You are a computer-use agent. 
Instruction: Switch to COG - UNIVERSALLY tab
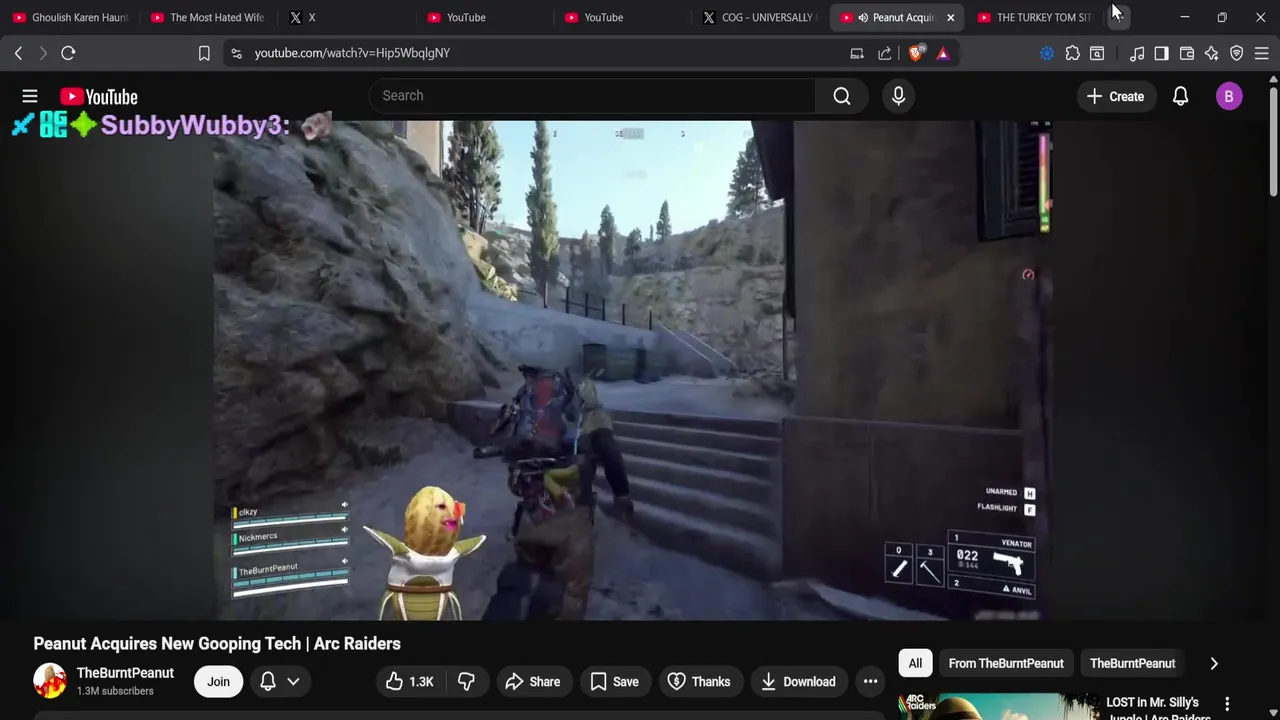click(x=759, y=17)
